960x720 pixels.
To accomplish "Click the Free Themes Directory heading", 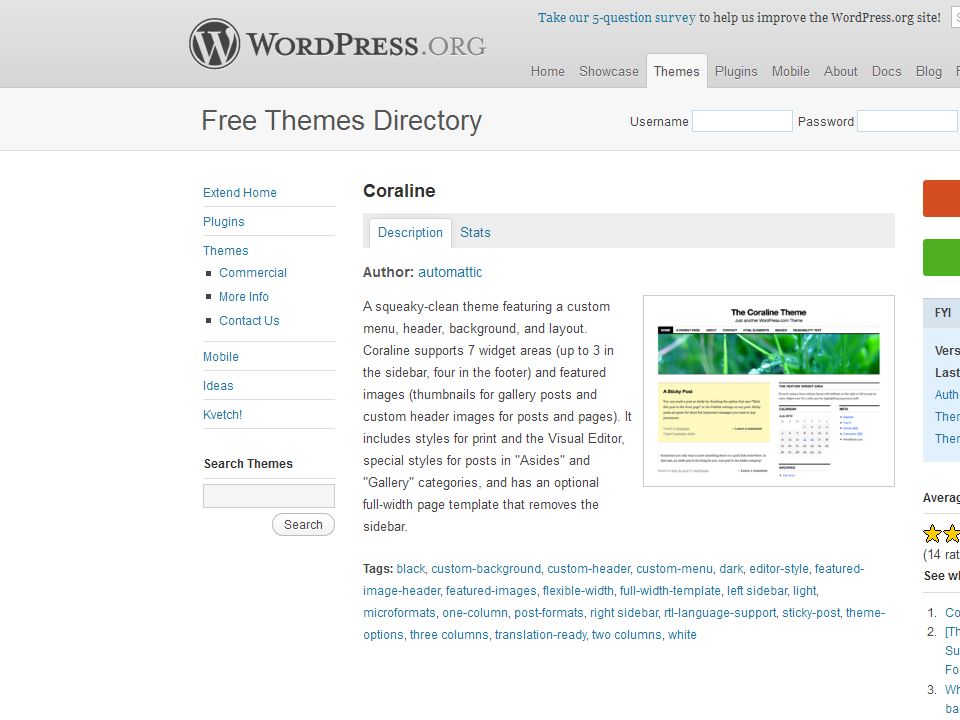I will 342,121.
